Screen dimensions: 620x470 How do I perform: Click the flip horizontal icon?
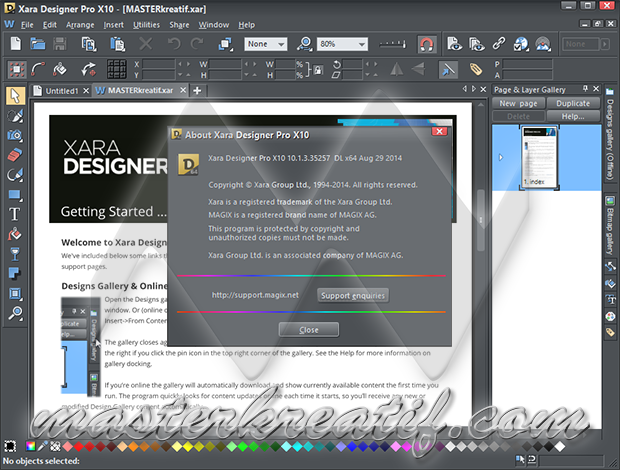pyautogui.click(x=397, y=69)
